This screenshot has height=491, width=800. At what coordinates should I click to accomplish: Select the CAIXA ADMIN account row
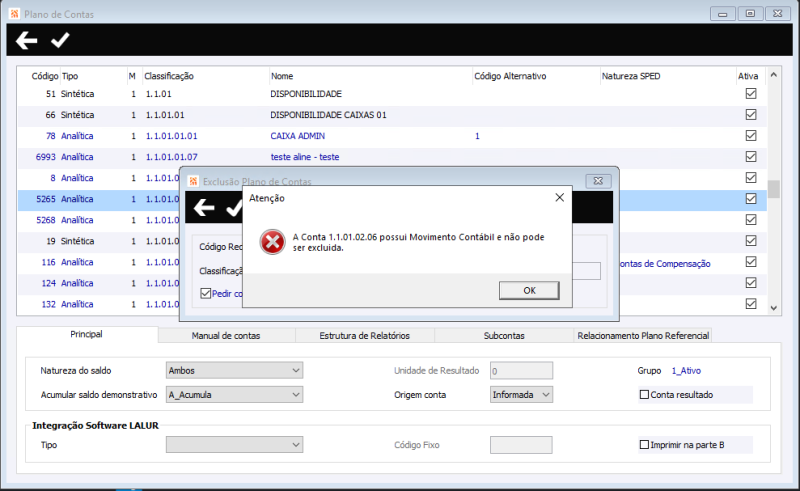pyautogui.click(x=392, y=136)
